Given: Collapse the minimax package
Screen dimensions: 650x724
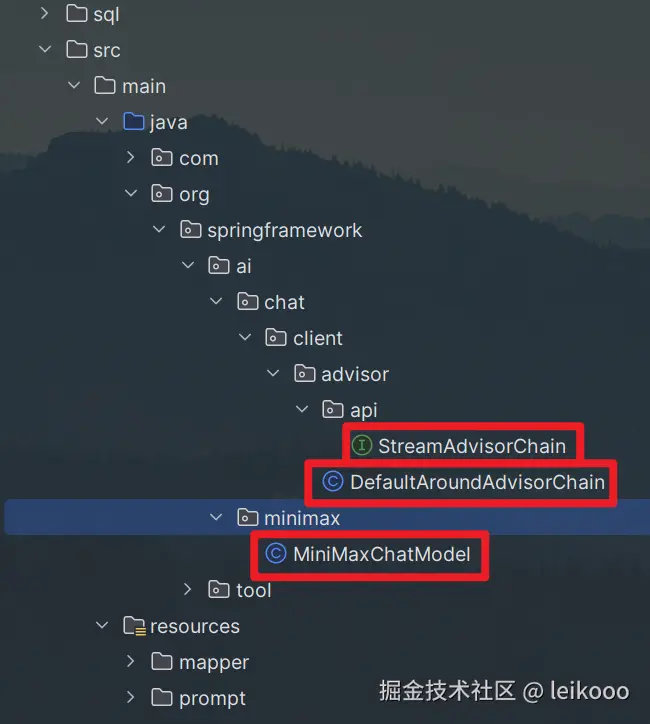Looking at the screenshot, I should click(x=216, y=517).
